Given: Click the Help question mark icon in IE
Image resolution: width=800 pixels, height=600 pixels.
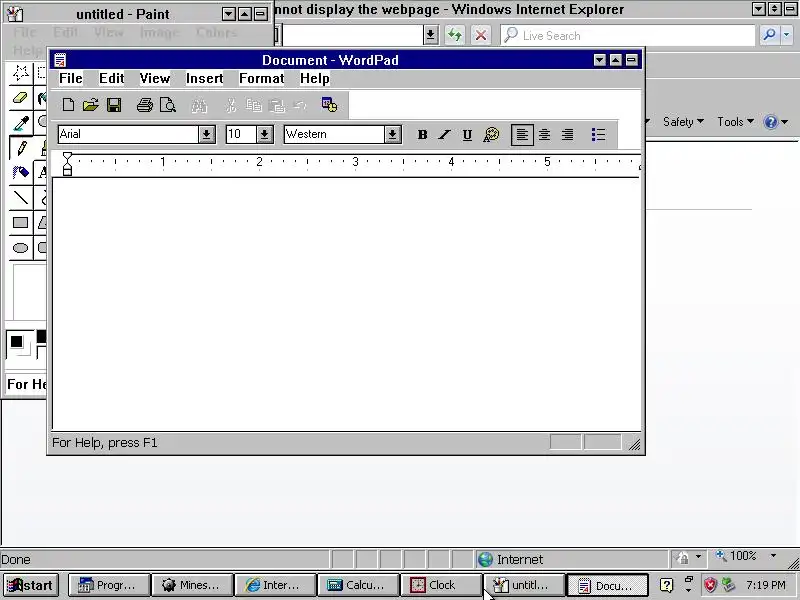Looking at the screenshot, I should click(x=770, y=122).
